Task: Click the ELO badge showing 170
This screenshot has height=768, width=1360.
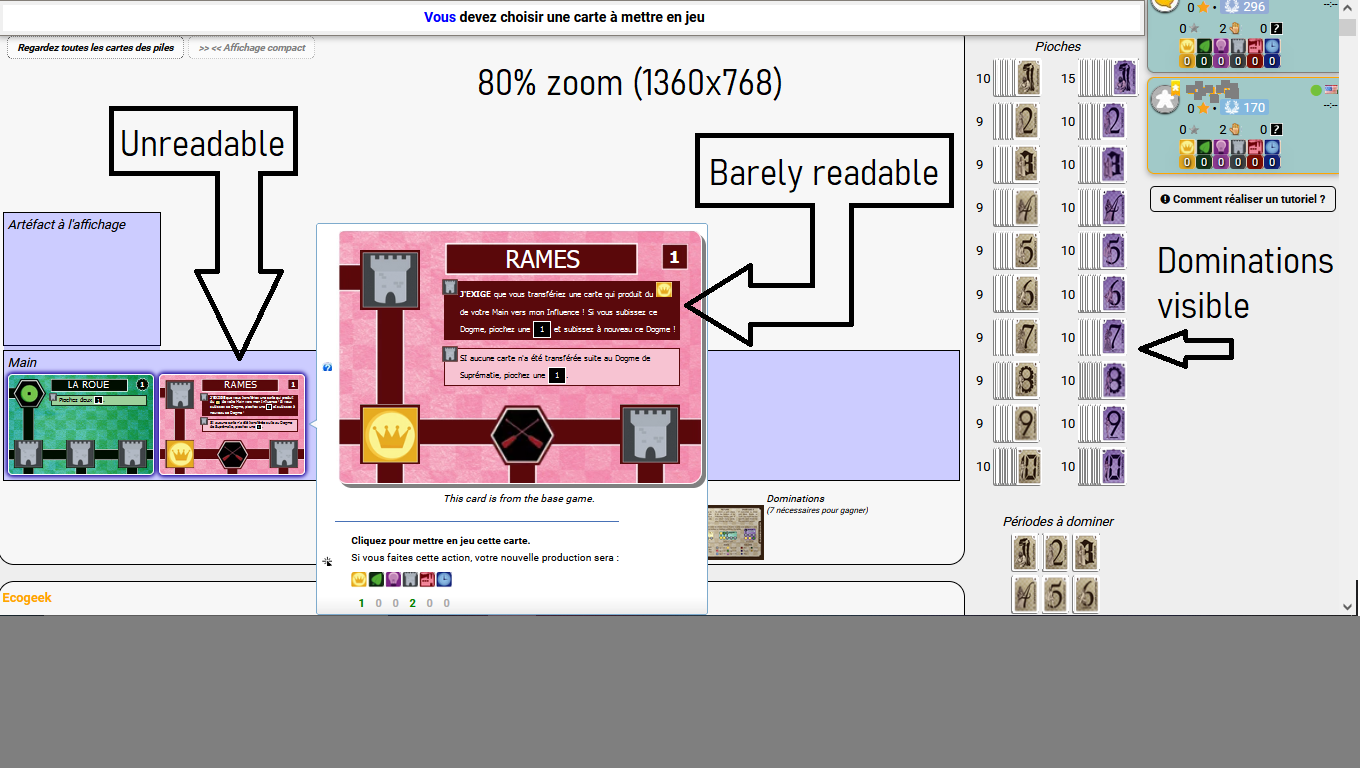Action: [x=1245, y=107]
